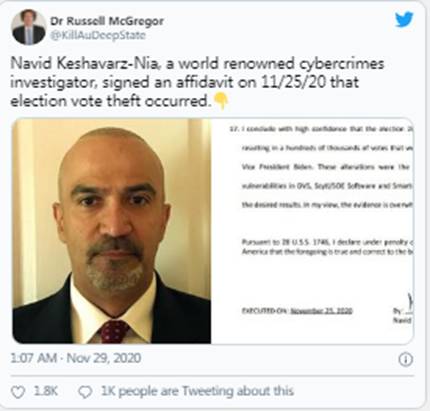This screenshot has width=430, height=411.
Task: Click the blue Twitter bird logo
Action: click(404, 20)
